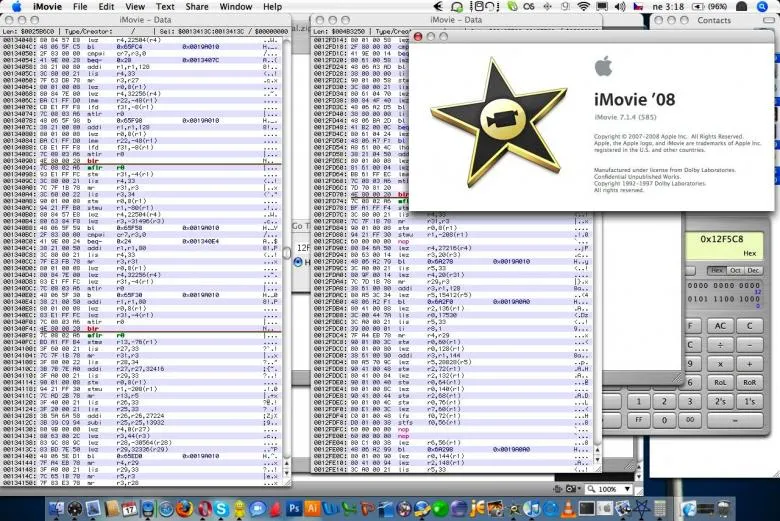Click the Contacts window toolbar toggle pill
This screenshot has width=780, height=521.
(x=770, y=20)
